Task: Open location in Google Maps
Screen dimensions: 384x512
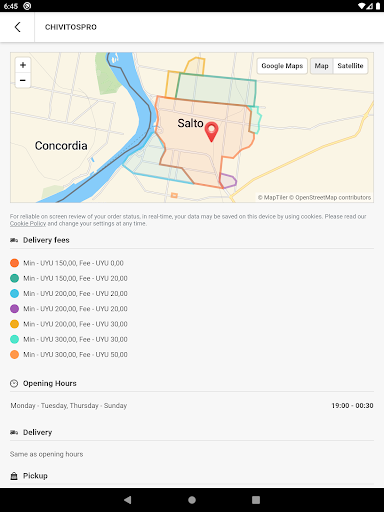Action: point(282,66)
